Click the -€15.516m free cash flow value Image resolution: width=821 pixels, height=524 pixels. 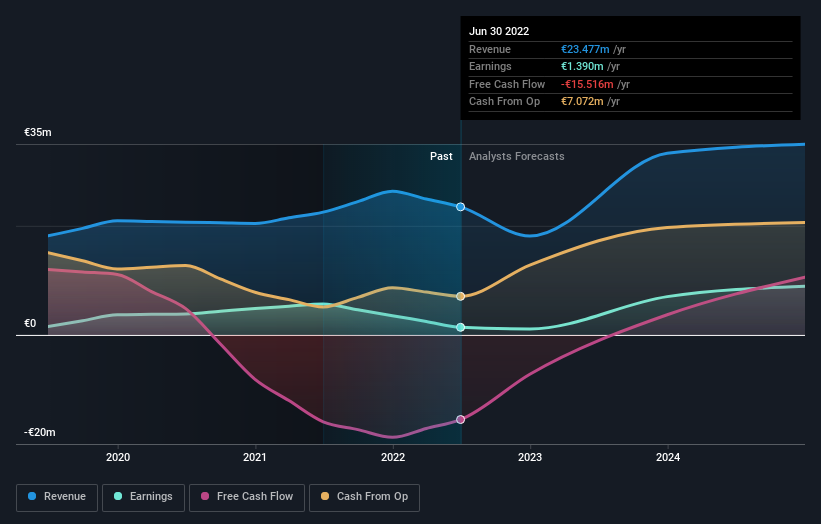tap(587, 84)
